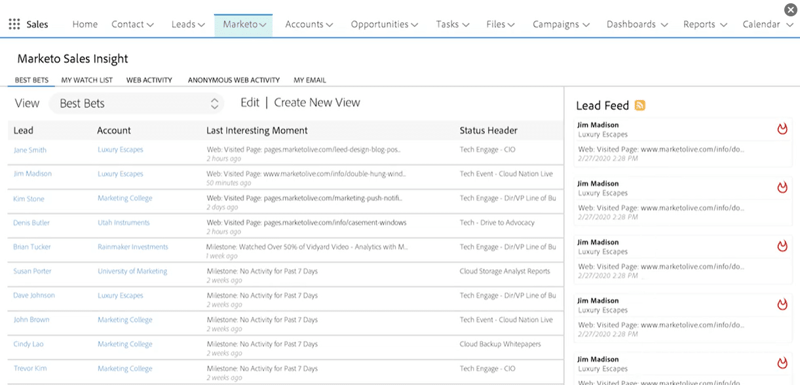Open lead Dave Johnson
800x385 pixels.
[x=34, y=295]
